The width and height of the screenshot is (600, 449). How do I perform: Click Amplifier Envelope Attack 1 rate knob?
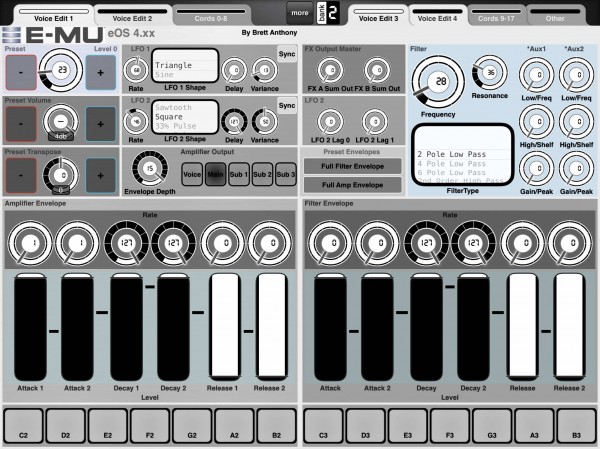click(30, 243)
